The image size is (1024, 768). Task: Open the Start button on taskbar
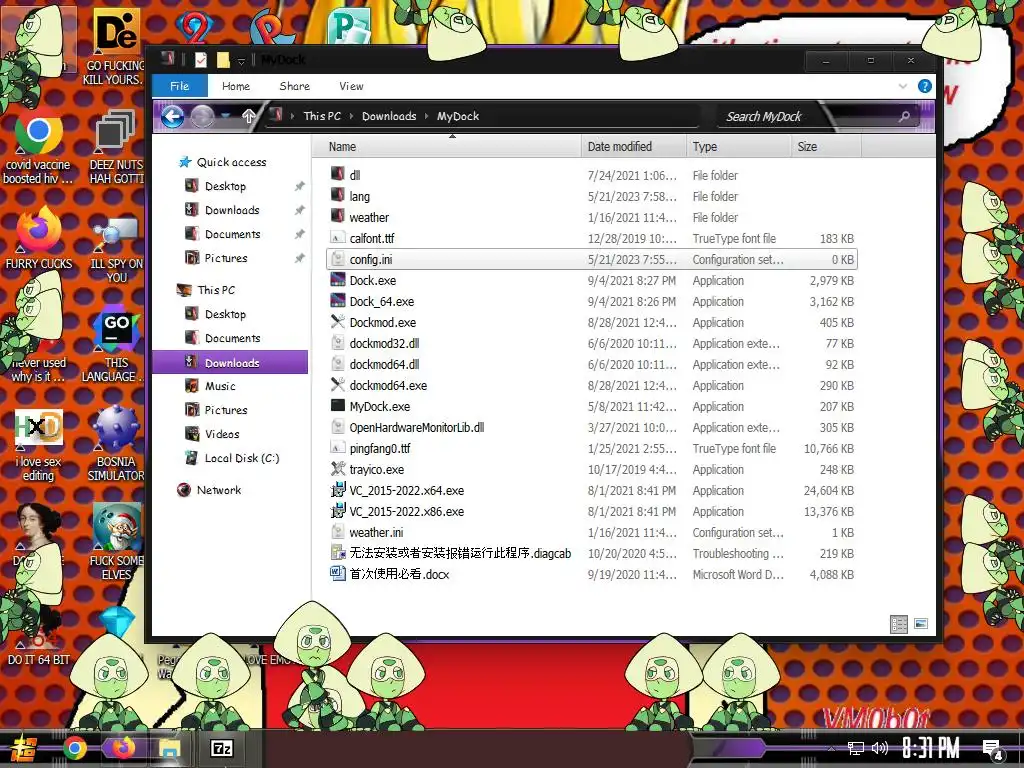click(x=24, y=748)
